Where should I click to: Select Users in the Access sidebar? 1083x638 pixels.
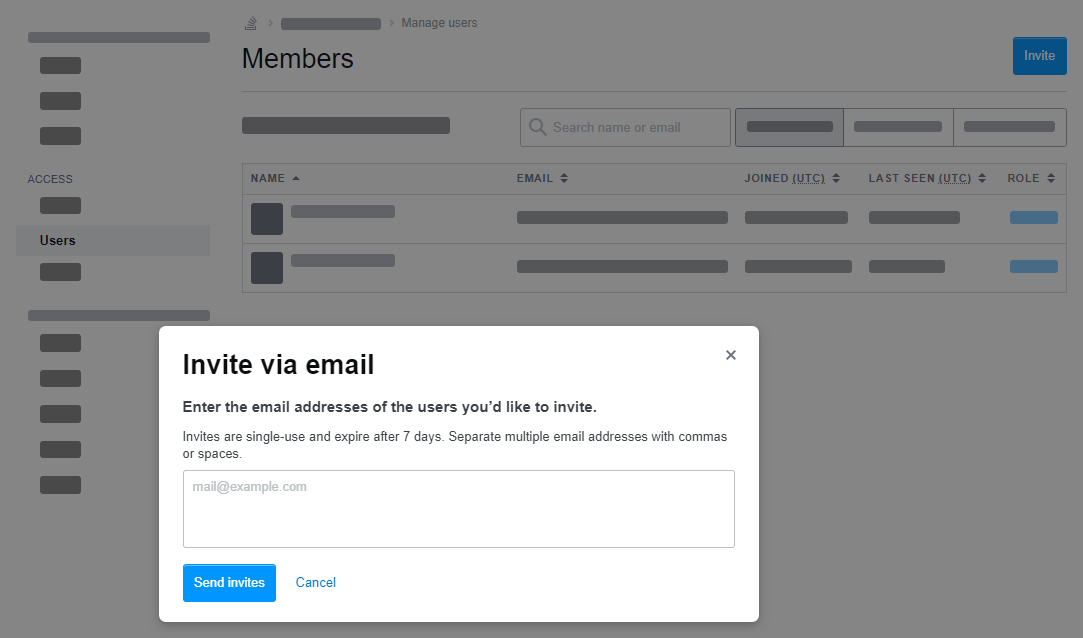58,240
